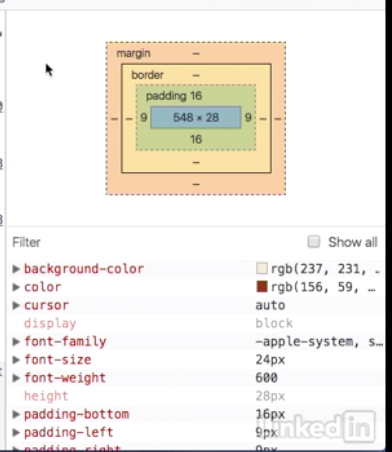Click the left padding value 9
392x452 pixels.
pyautogui.click(x=144, y=117)
